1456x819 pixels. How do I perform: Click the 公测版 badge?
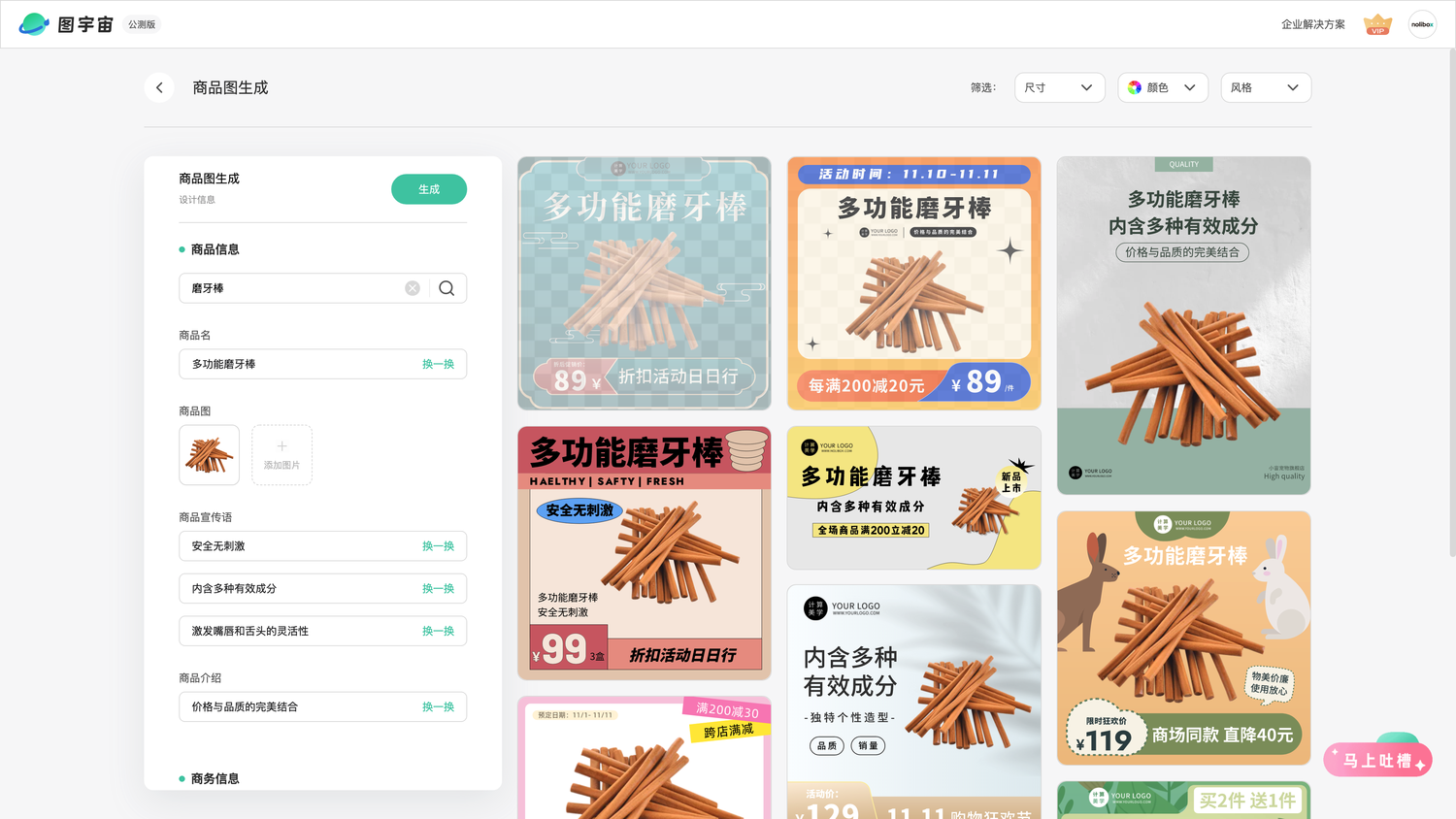(142, 24)
